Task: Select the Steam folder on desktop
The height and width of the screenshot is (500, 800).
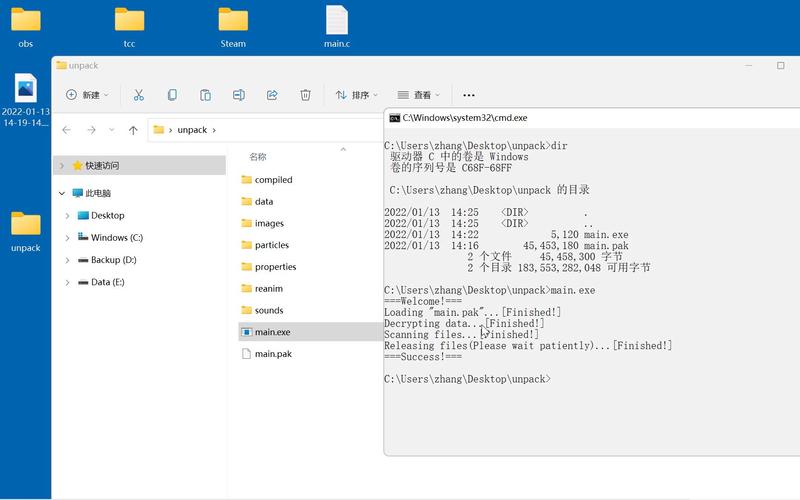Action: (x=233, y=27)
